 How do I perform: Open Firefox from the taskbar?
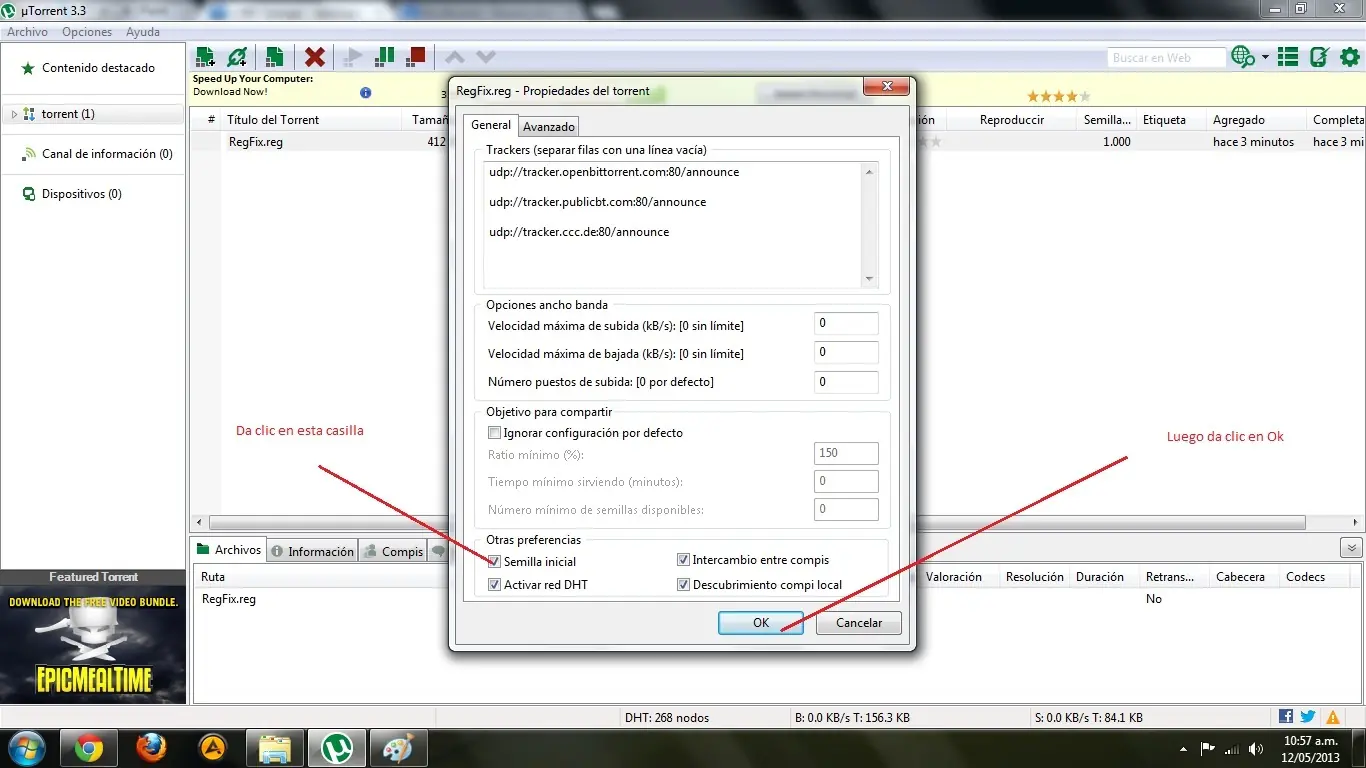pyautogui.click(x=151, y=747)
